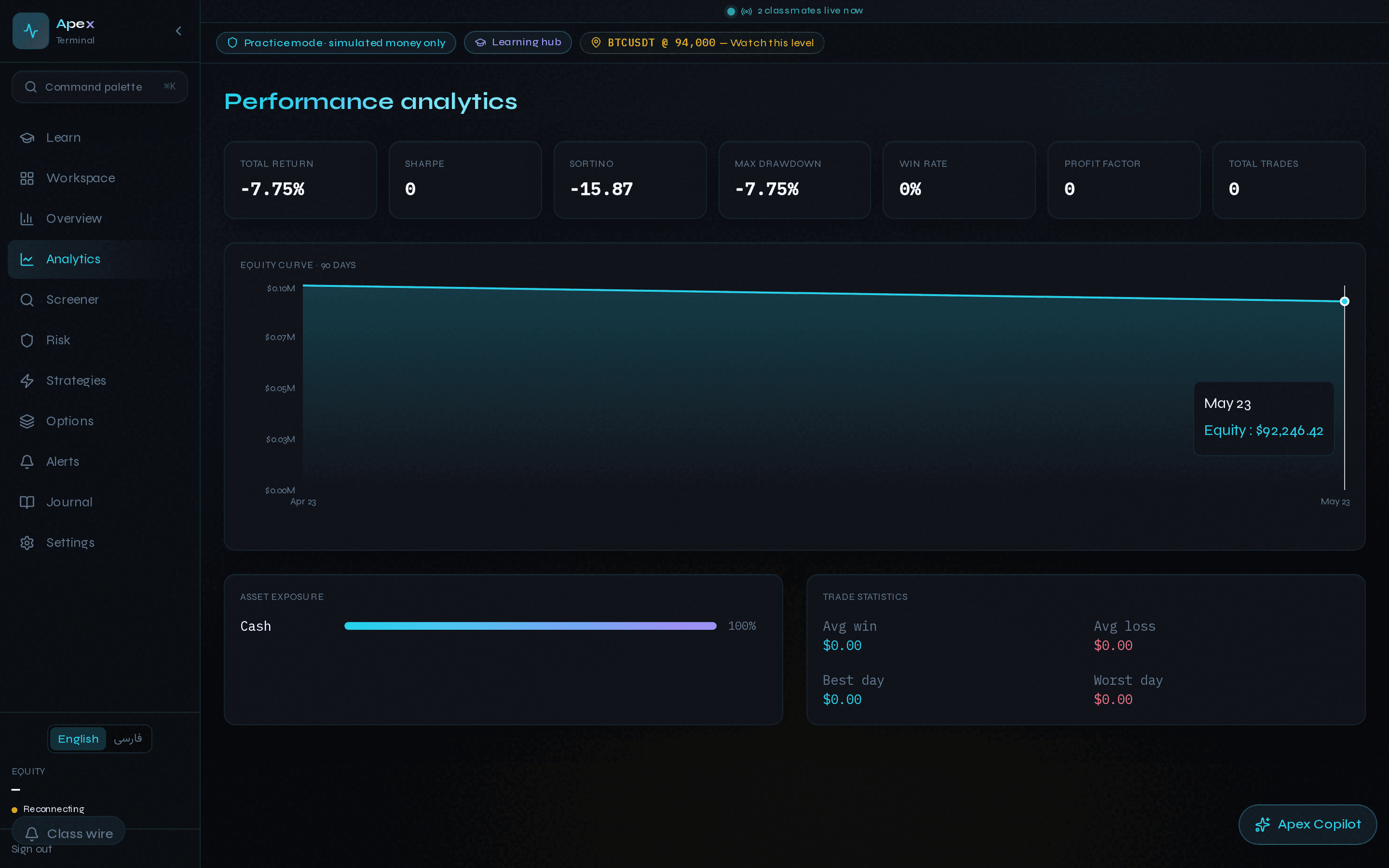Click the Reconnecting status indicator
The height and width of the screenshot is (868, 1389).
tap(48, 809)
